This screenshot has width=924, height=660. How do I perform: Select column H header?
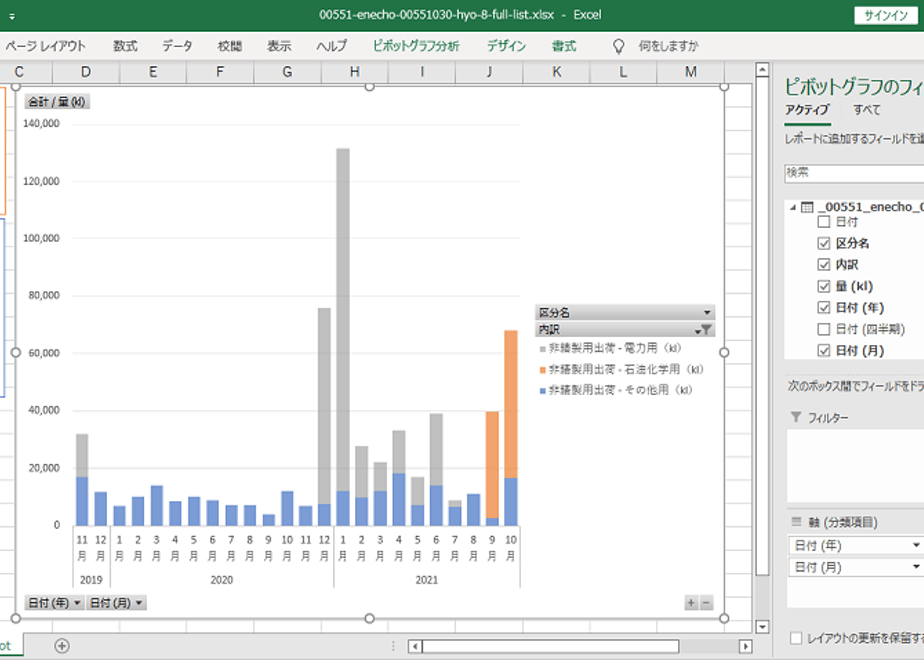(355, 72)
